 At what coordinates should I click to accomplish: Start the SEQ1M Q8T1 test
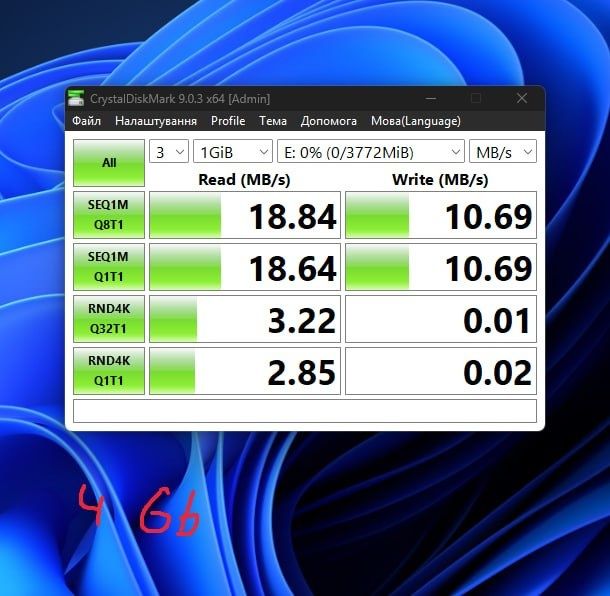click(109, 215)
